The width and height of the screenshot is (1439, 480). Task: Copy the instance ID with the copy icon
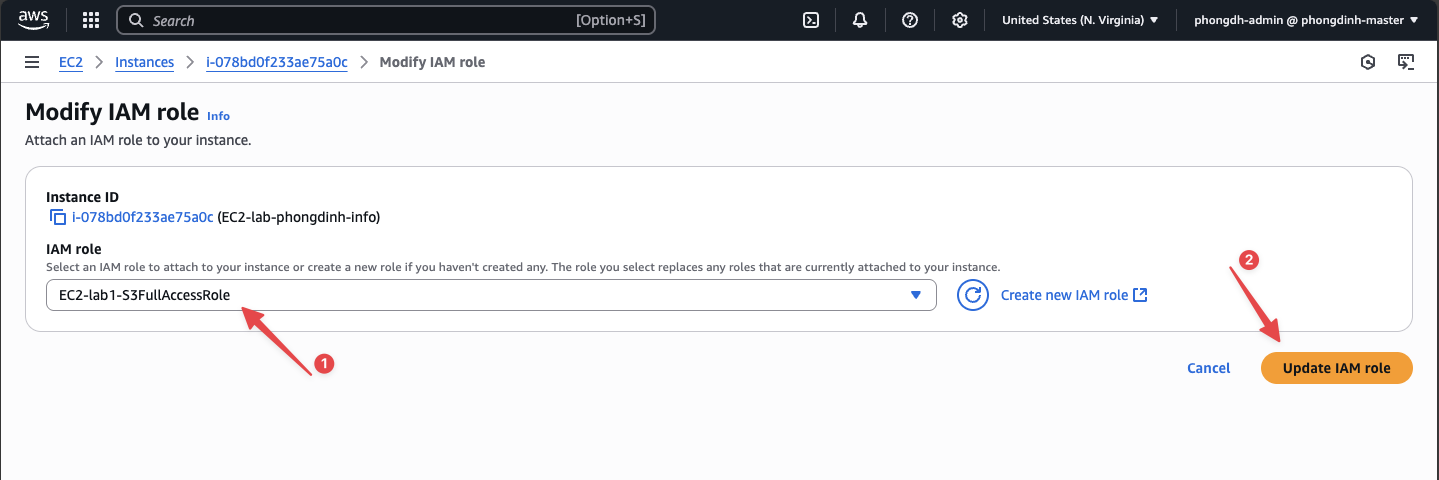[58, 217]
